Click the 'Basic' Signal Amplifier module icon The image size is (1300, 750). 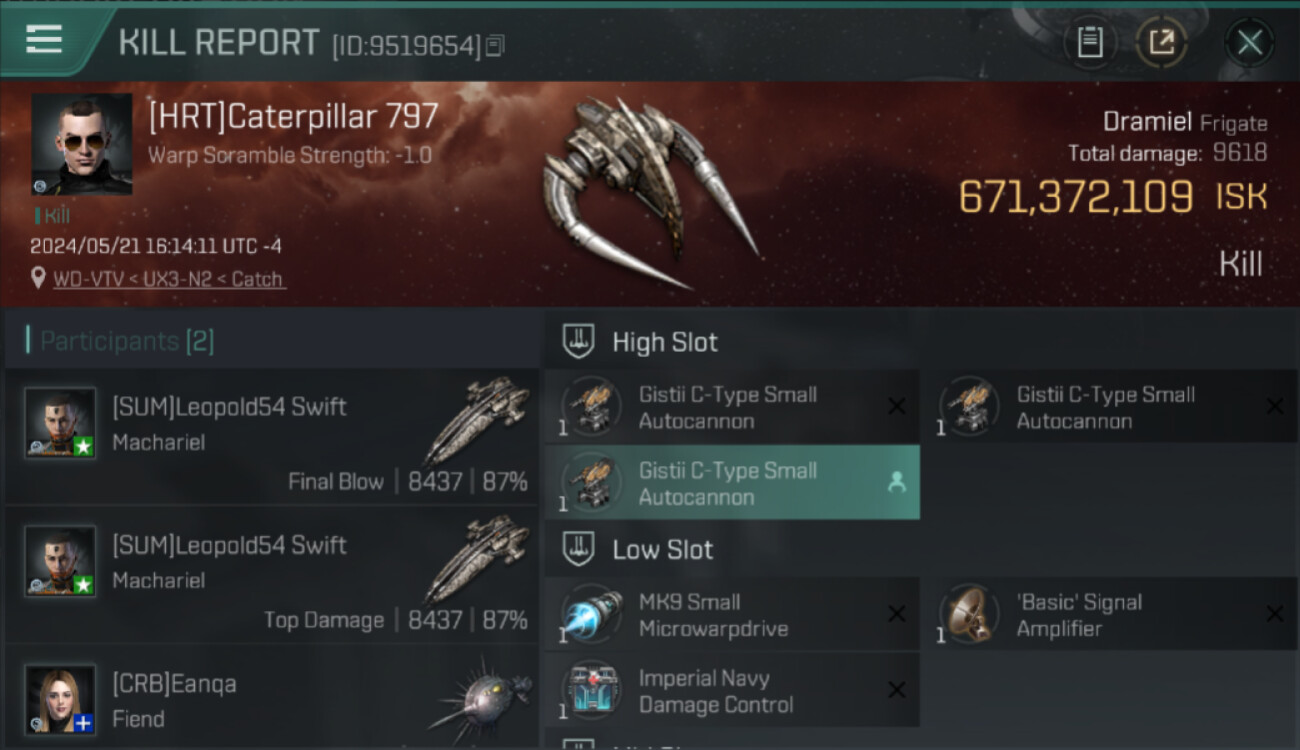tap(969, 614)
